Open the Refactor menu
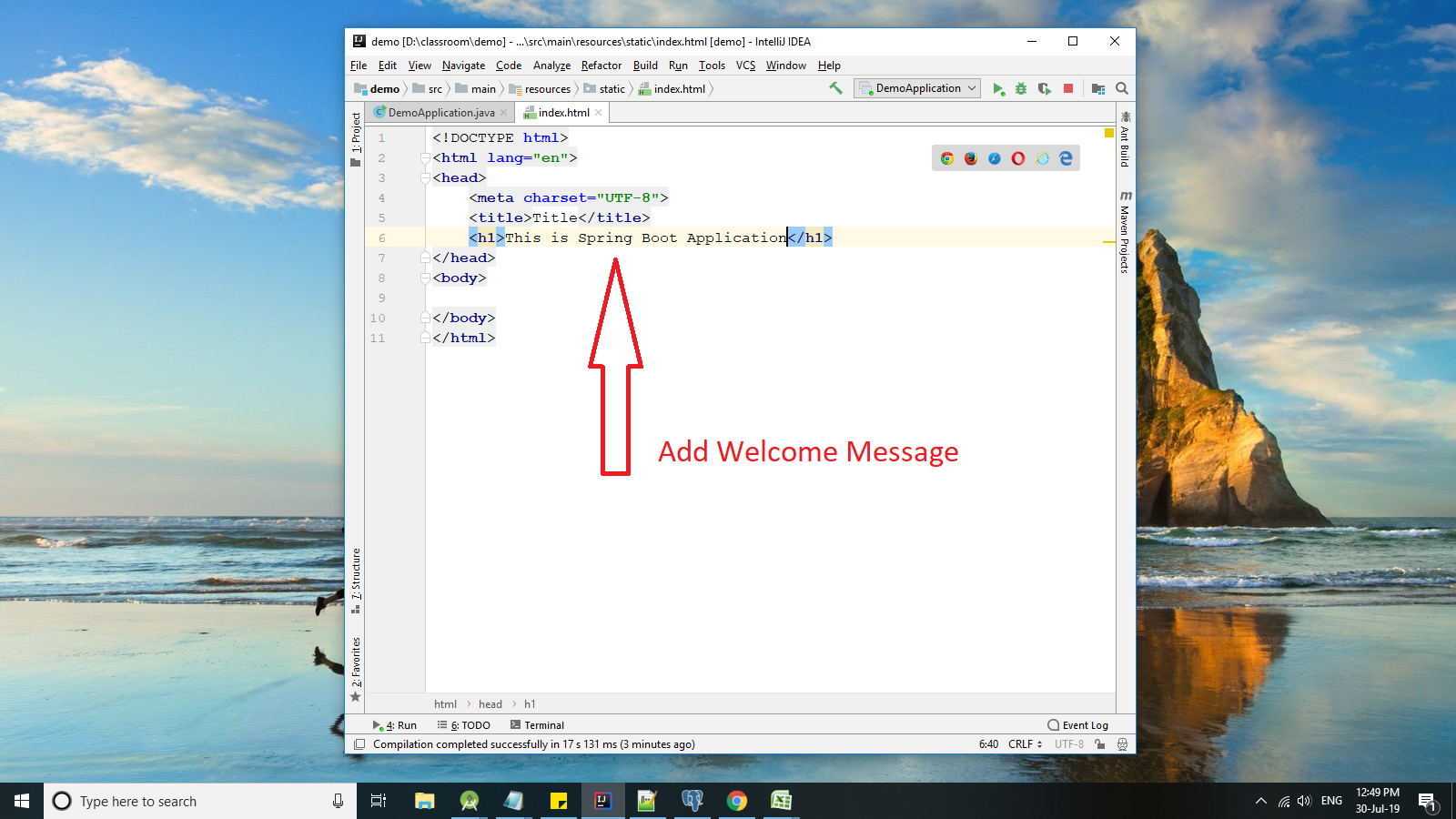 [x=602, y=66]
